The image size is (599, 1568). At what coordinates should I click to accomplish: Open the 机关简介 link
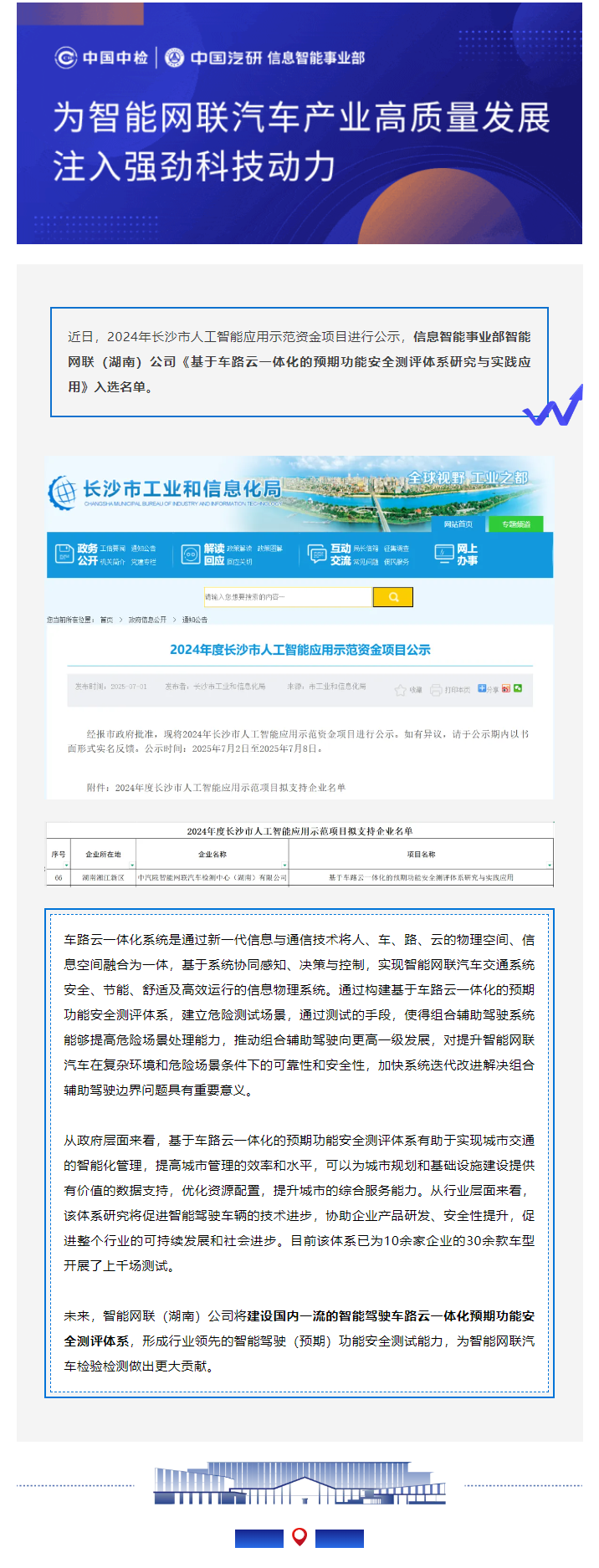(x=113, y=562)
